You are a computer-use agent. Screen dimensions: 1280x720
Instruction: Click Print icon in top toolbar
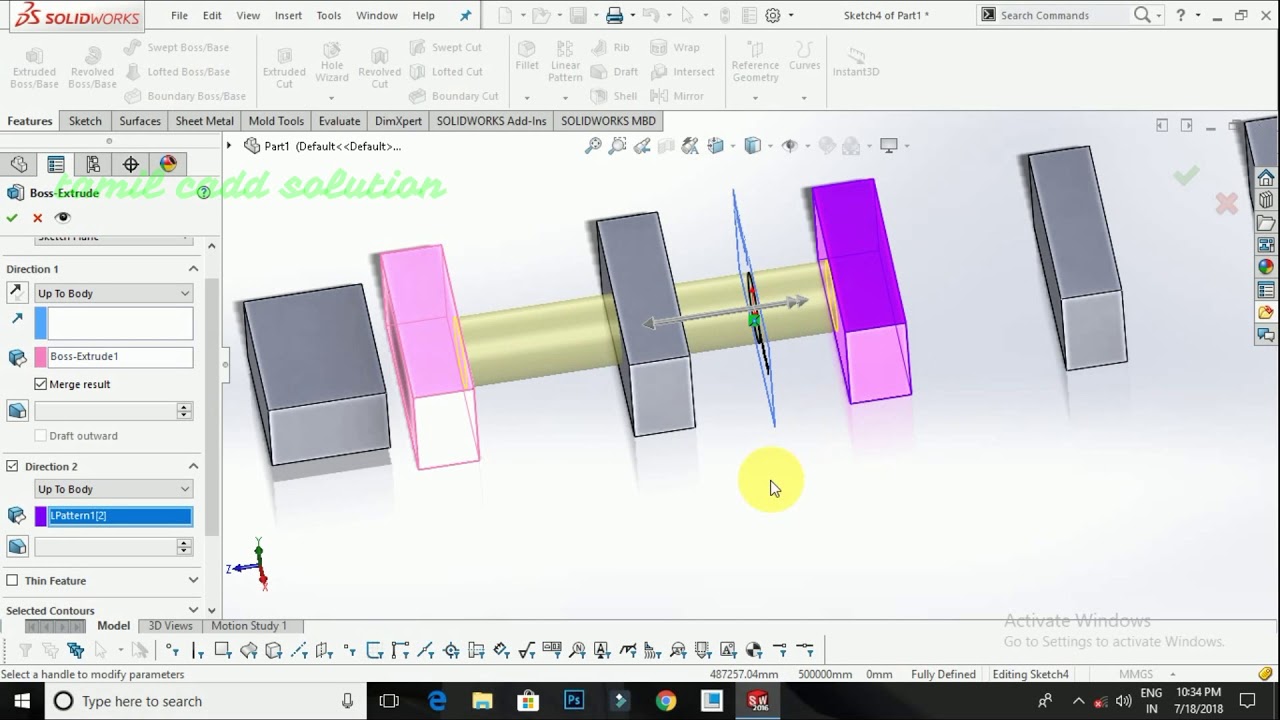click(615, 15)
